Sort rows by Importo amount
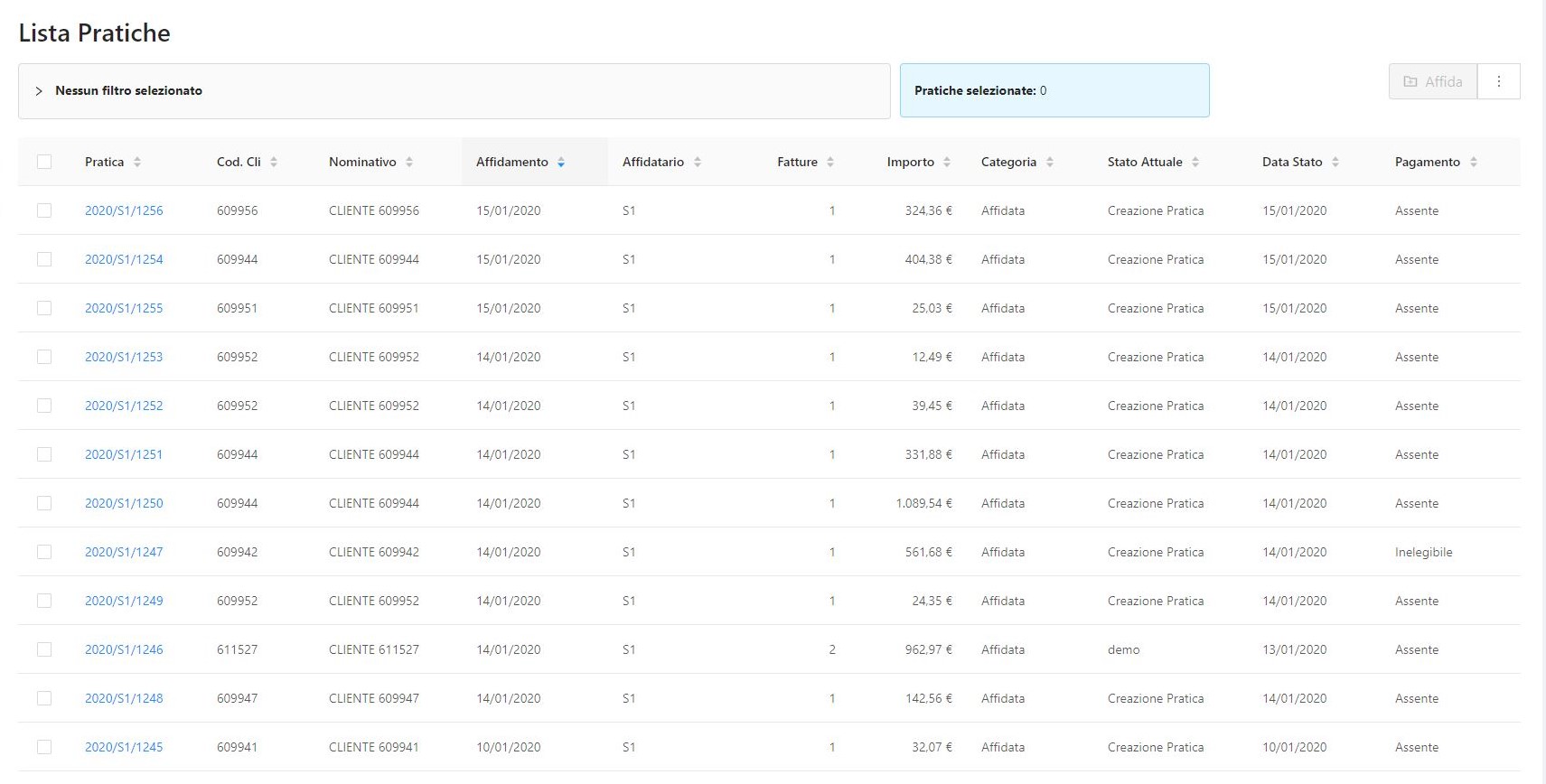The width and height of the screenshot is (1546, 784). tap(947, 163)
